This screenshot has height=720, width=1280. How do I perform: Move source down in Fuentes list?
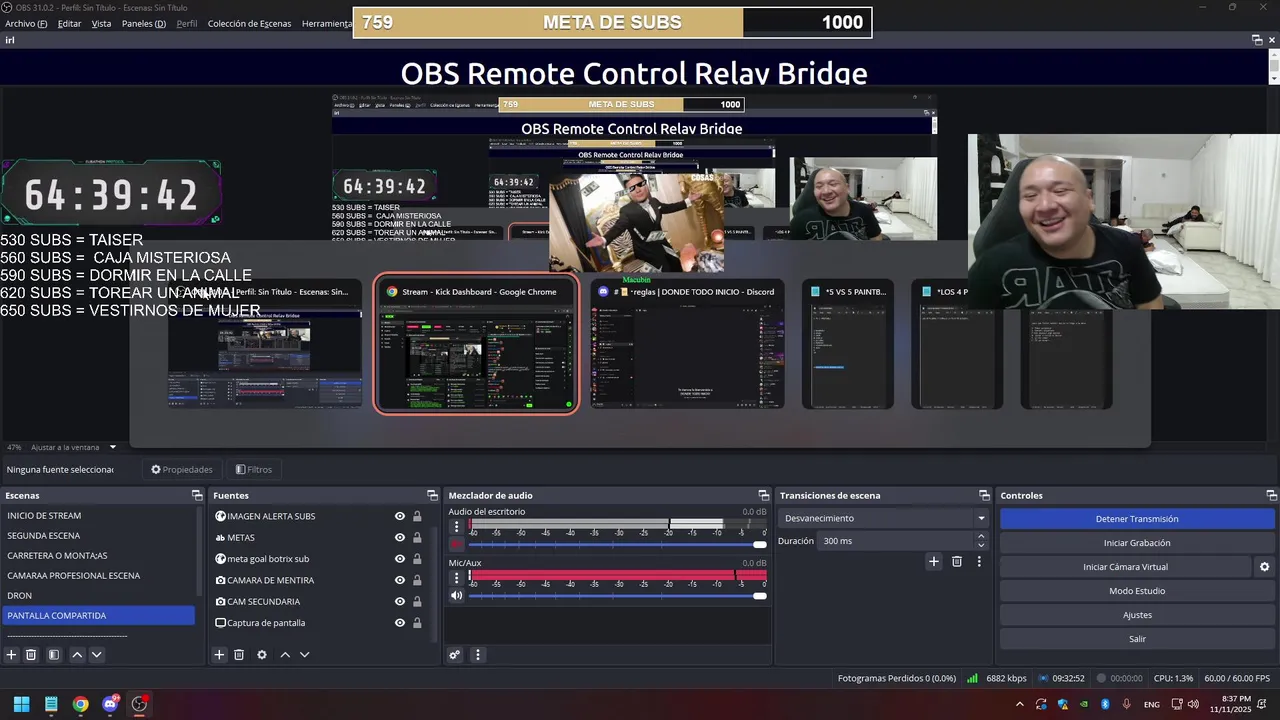(x=304, y=655)
